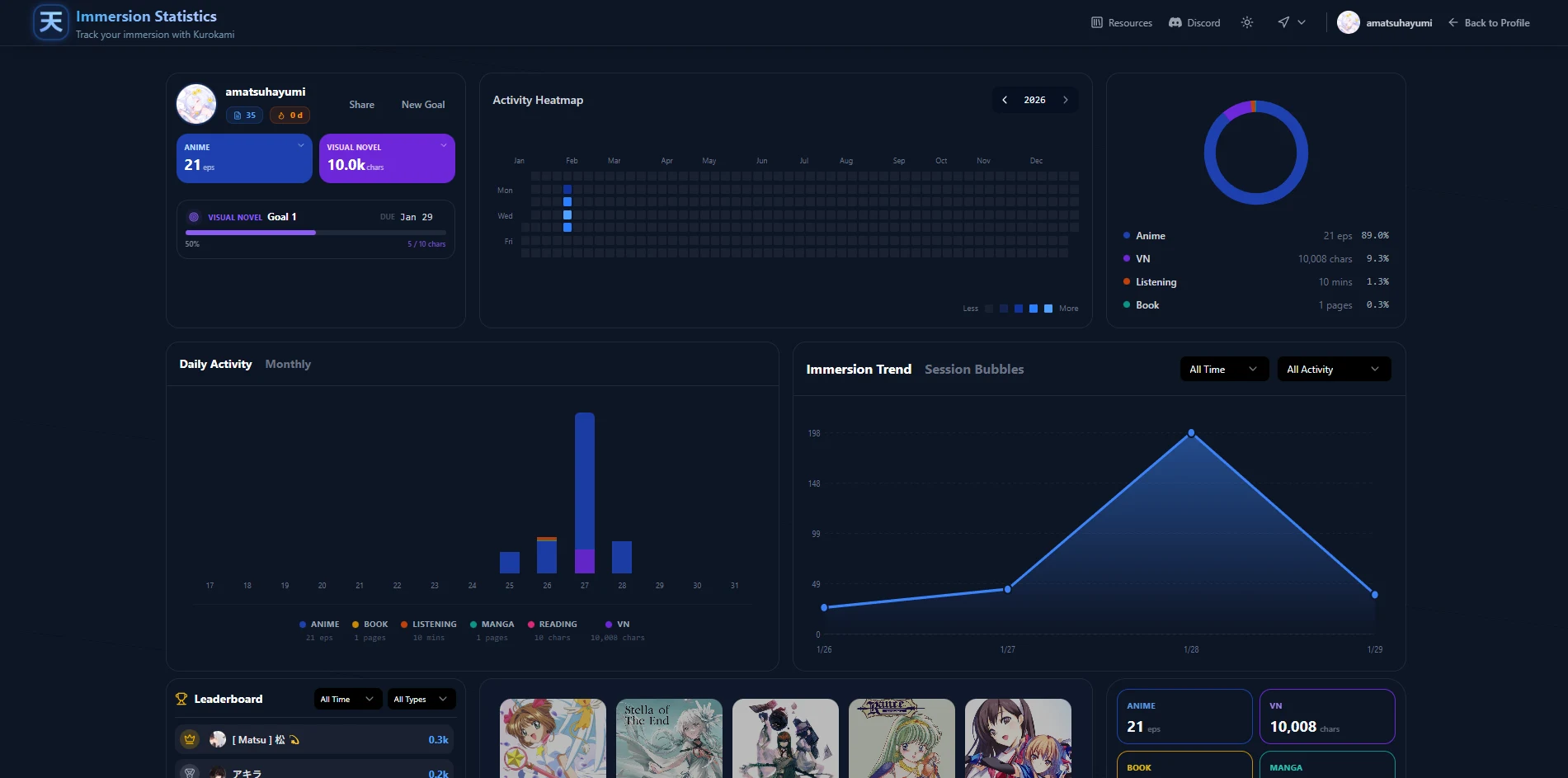This screenshot has width=1568, height=778.
Task: Go to previous year in Activity Heatmap
Action: tap(1005, 100)
